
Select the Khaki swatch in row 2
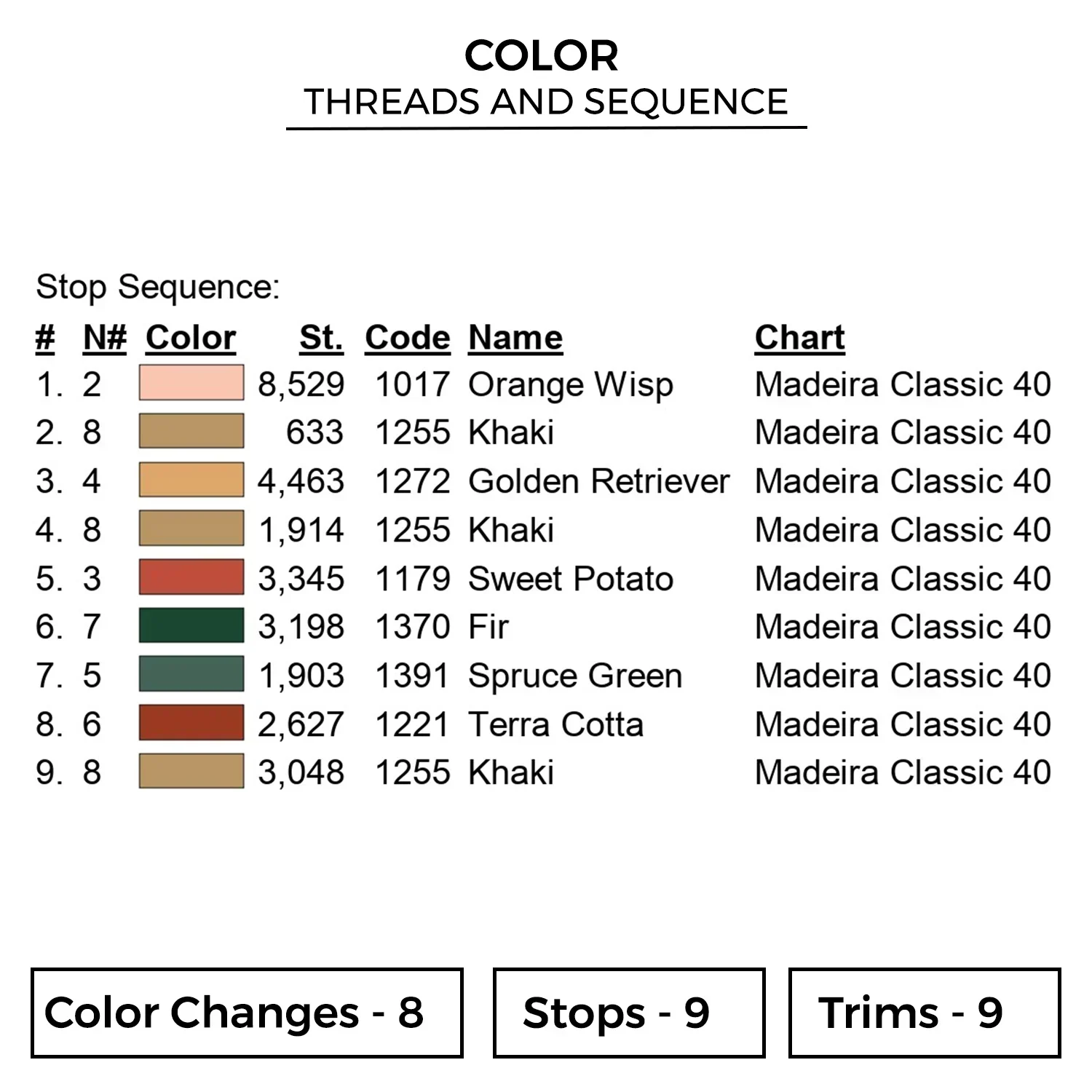coord(191,431)
